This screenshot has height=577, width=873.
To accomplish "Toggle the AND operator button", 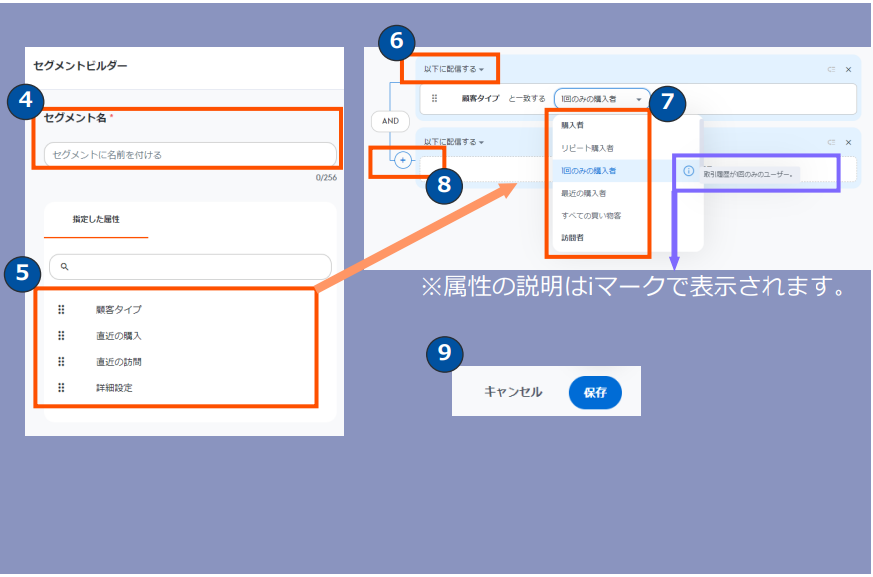I will 390,121.
